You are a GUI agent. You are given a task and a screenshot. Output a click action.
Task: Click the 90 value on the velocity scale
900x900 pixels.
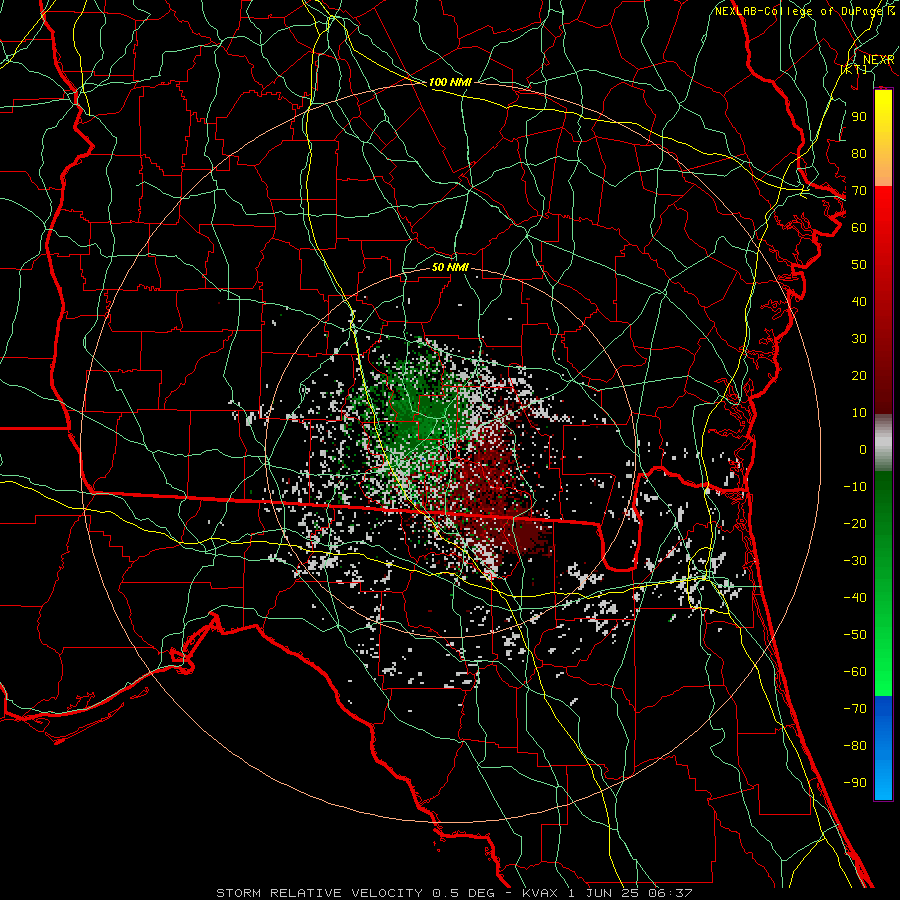pyautogui.click(x=859, y=117)
